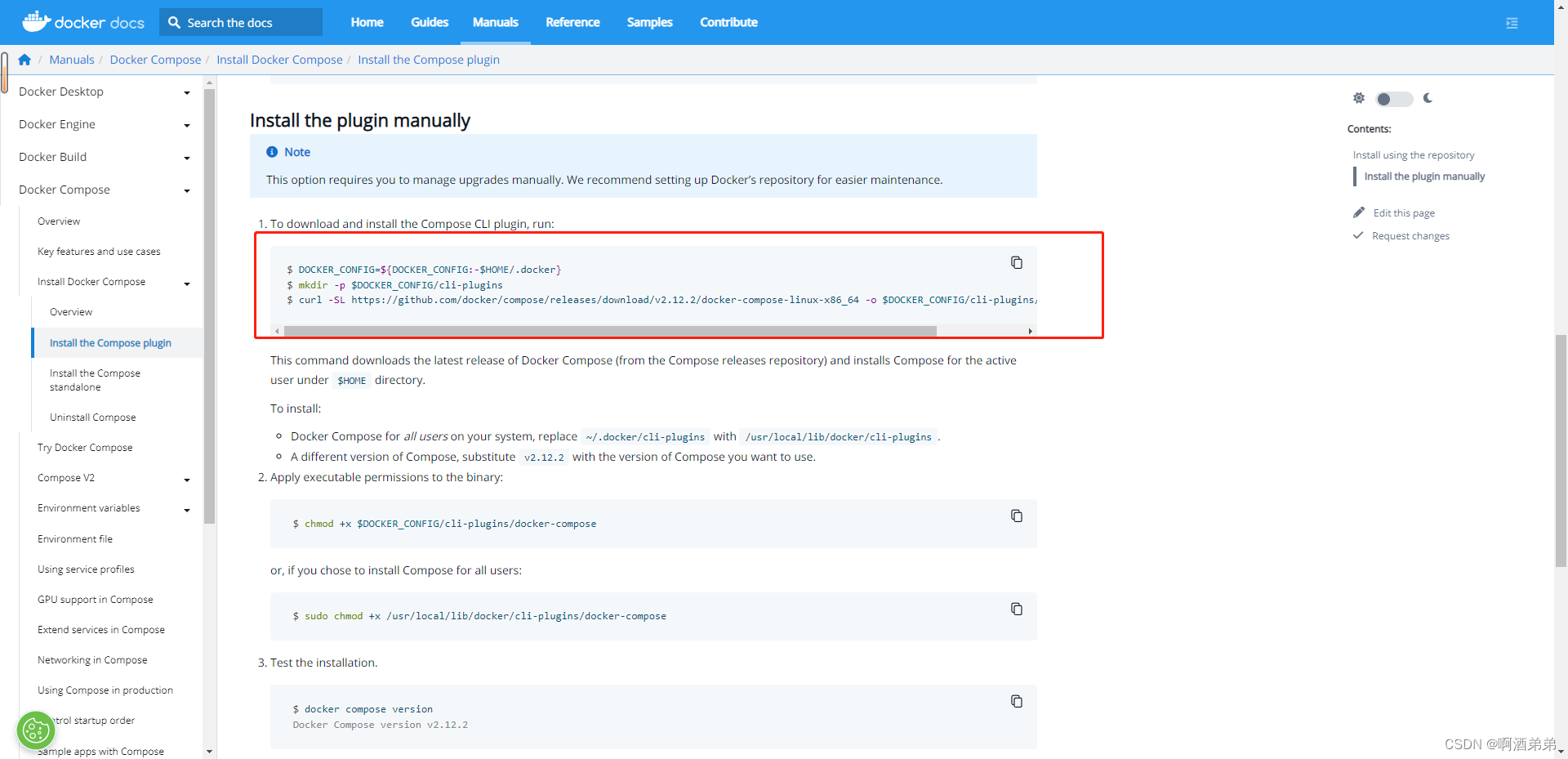This screenshot has height=759, width=1568.
Task: Jump to Install using the repository
Action: tap(1414, 155)
